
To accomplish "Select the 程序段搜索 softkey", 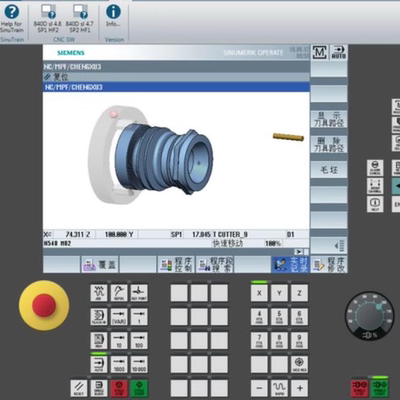I will click(214, 264).
